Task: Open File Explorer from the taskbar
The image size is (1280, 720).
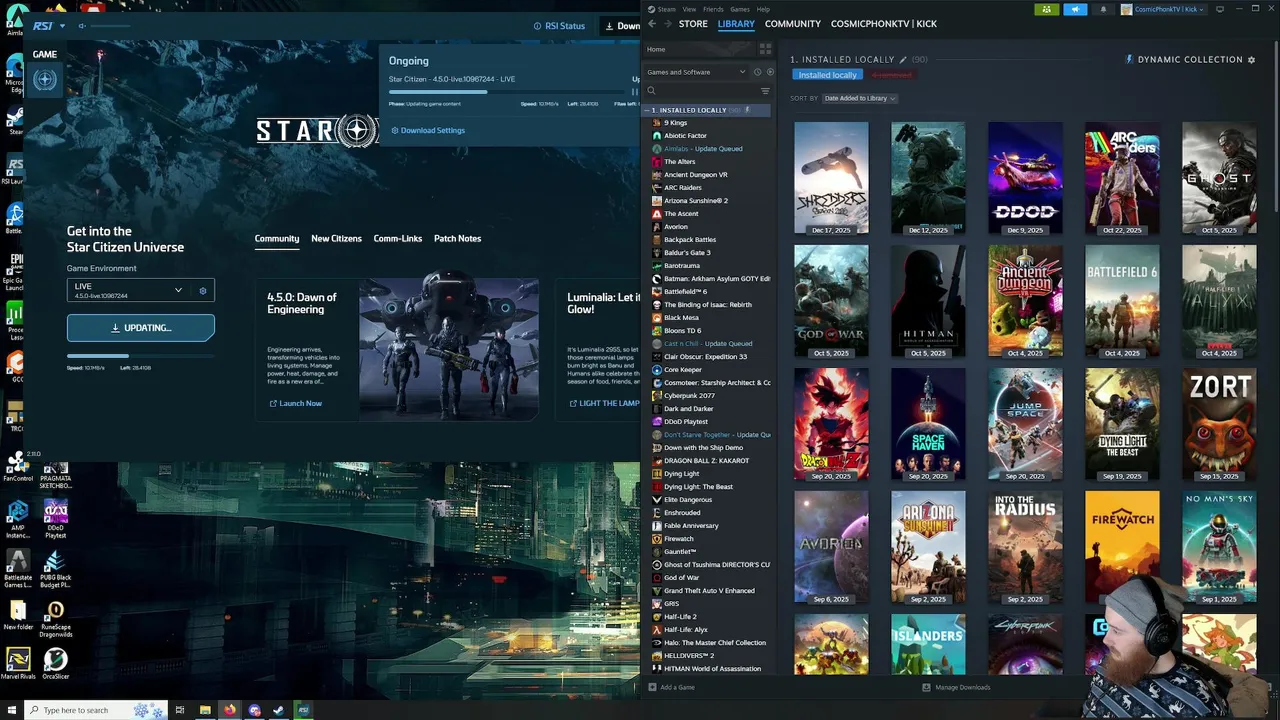Action: point(205,710)
